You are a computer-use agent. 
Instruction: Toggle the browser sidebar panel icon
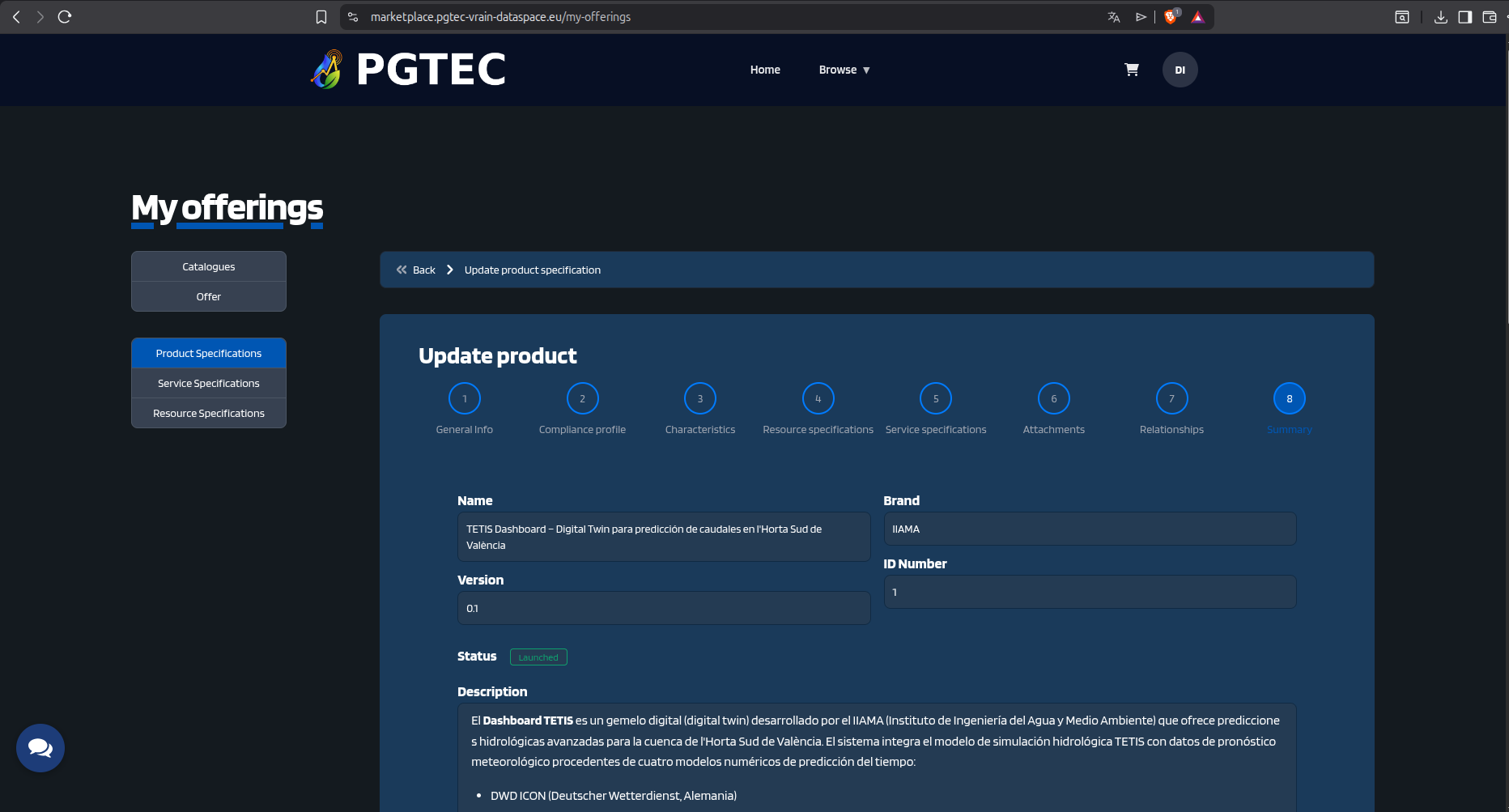1465,17
